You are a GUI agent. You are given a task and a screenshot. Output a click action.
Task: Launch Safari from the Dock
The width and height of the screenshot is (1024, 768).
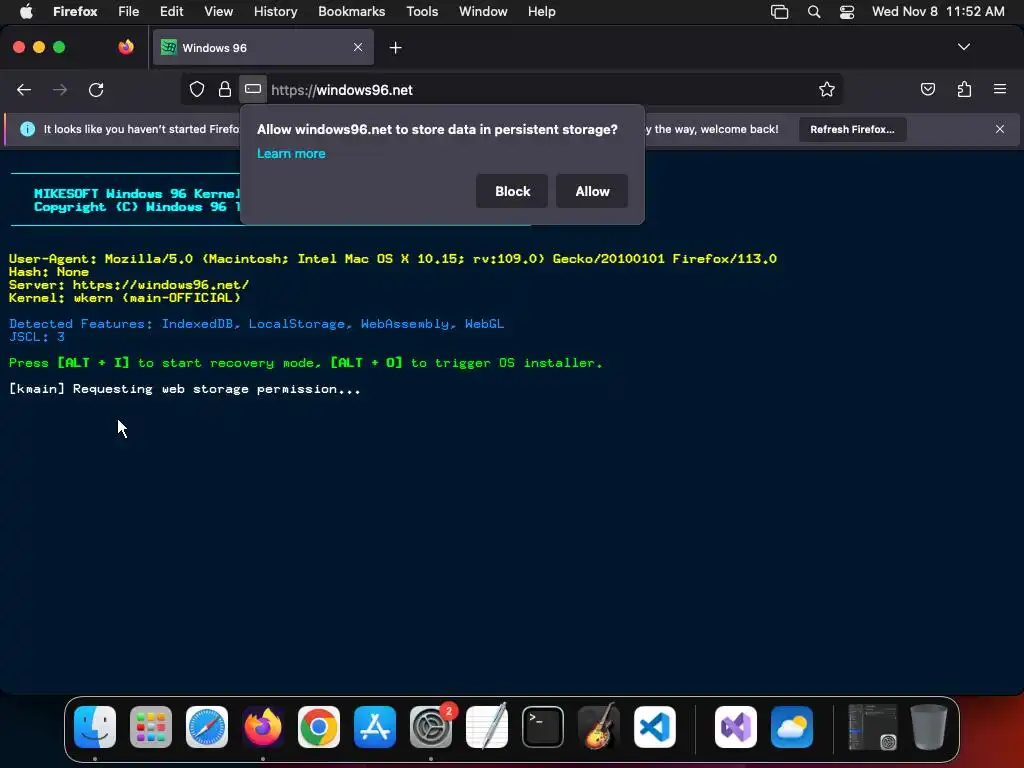[207, 727]
